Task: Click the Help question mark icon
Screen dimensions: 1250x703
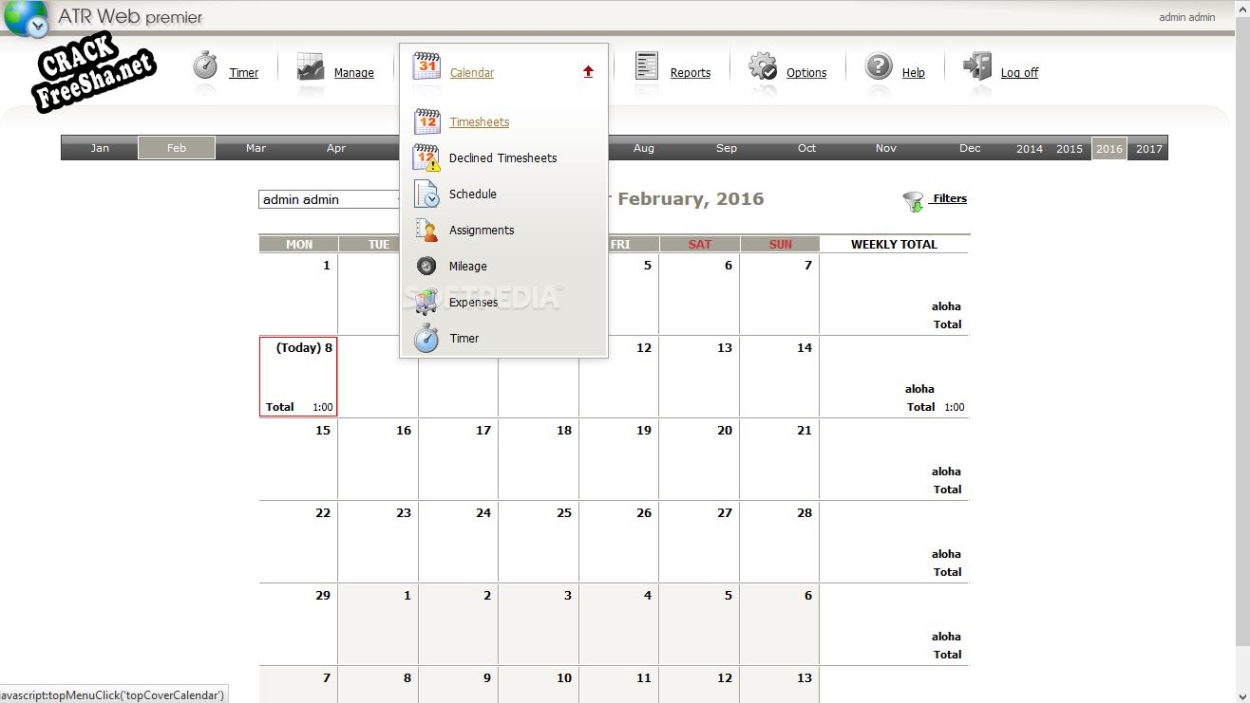Action: pyautogui.click(x=878, y=66)
